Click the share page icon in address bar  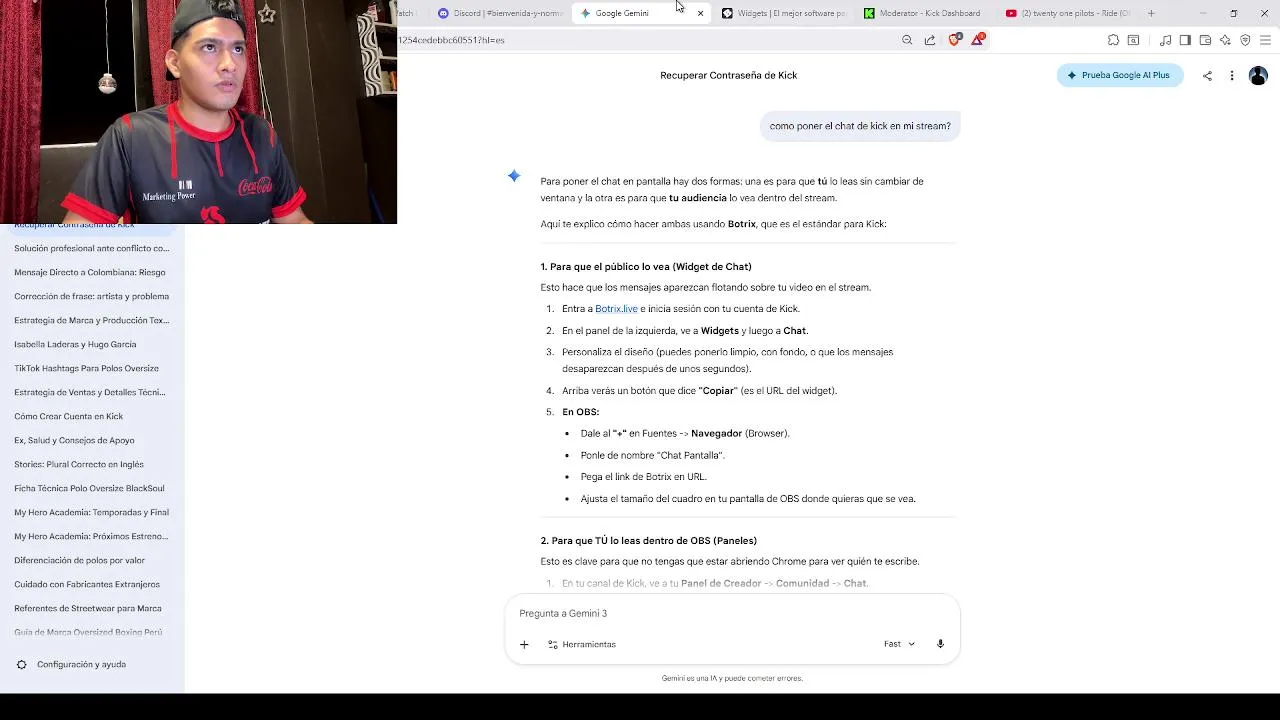click(x=930, y=40)
